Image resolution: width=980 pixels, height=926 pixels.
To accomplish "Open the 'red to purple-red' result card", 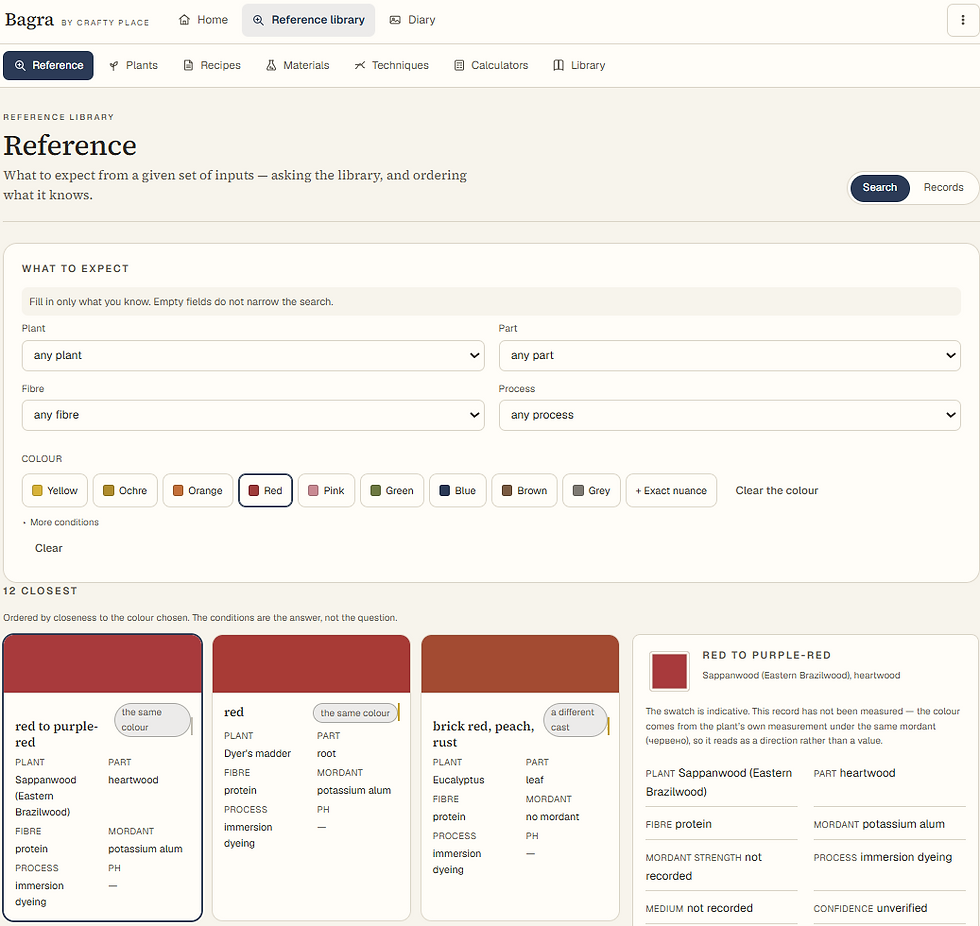I will 102,778.
